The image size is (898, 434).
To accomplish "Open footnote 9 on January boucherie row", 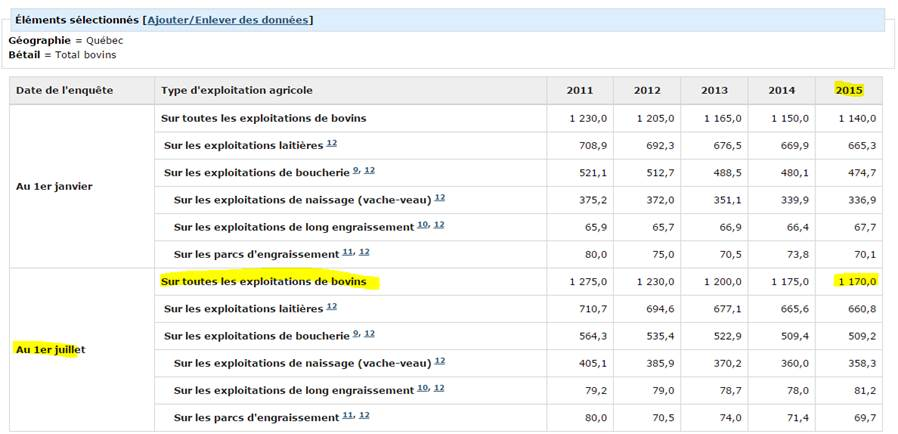I will point(355,171).
